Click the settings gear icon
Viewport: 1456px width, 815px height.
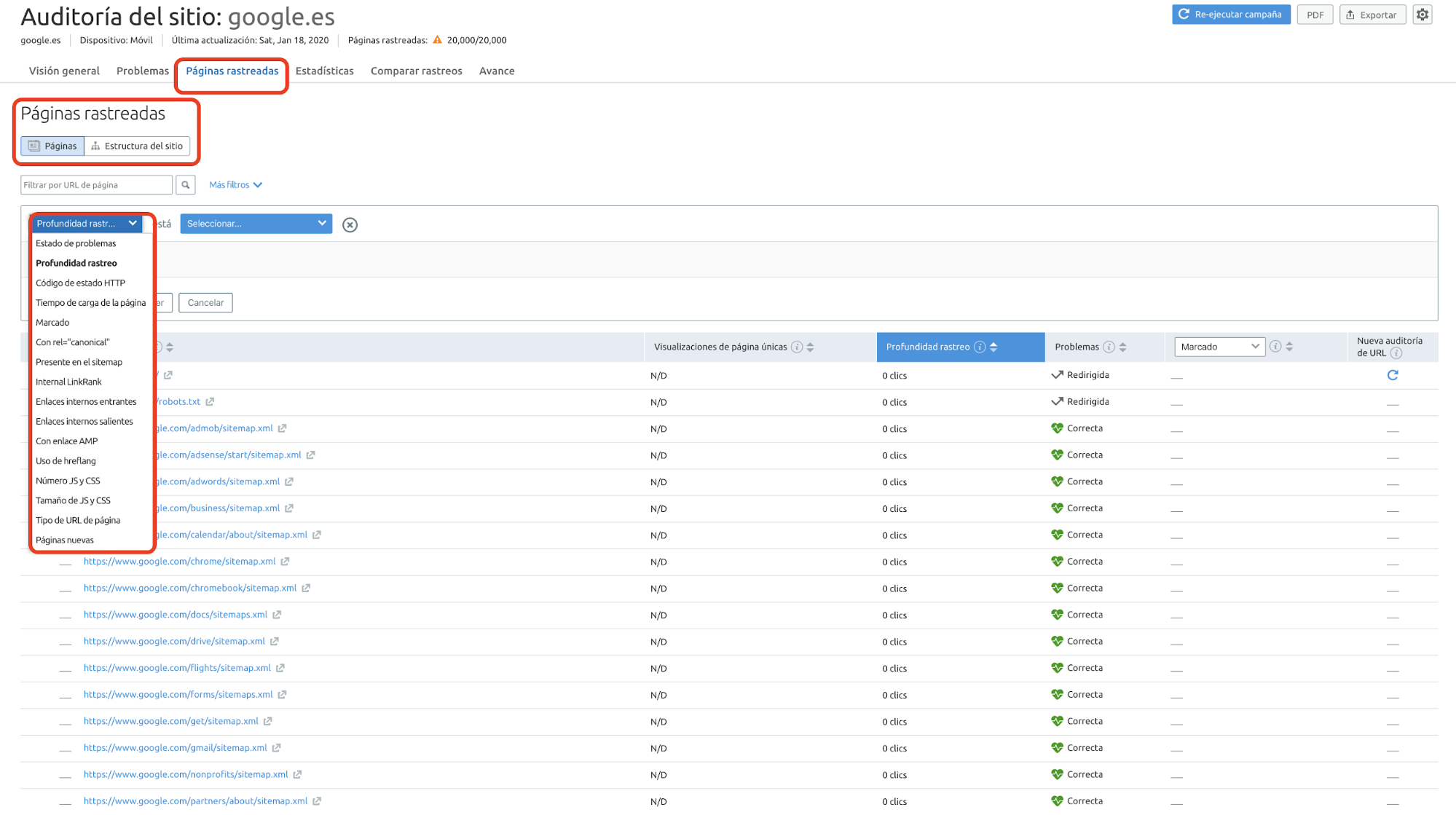(1422, 15)
